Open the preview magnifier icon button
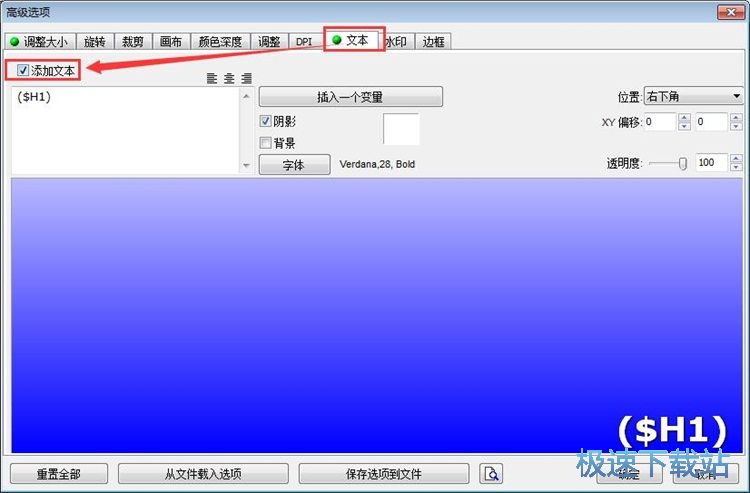Image resolution: width=750 pixels, height=493 pixels. click(x=491, y=473)
